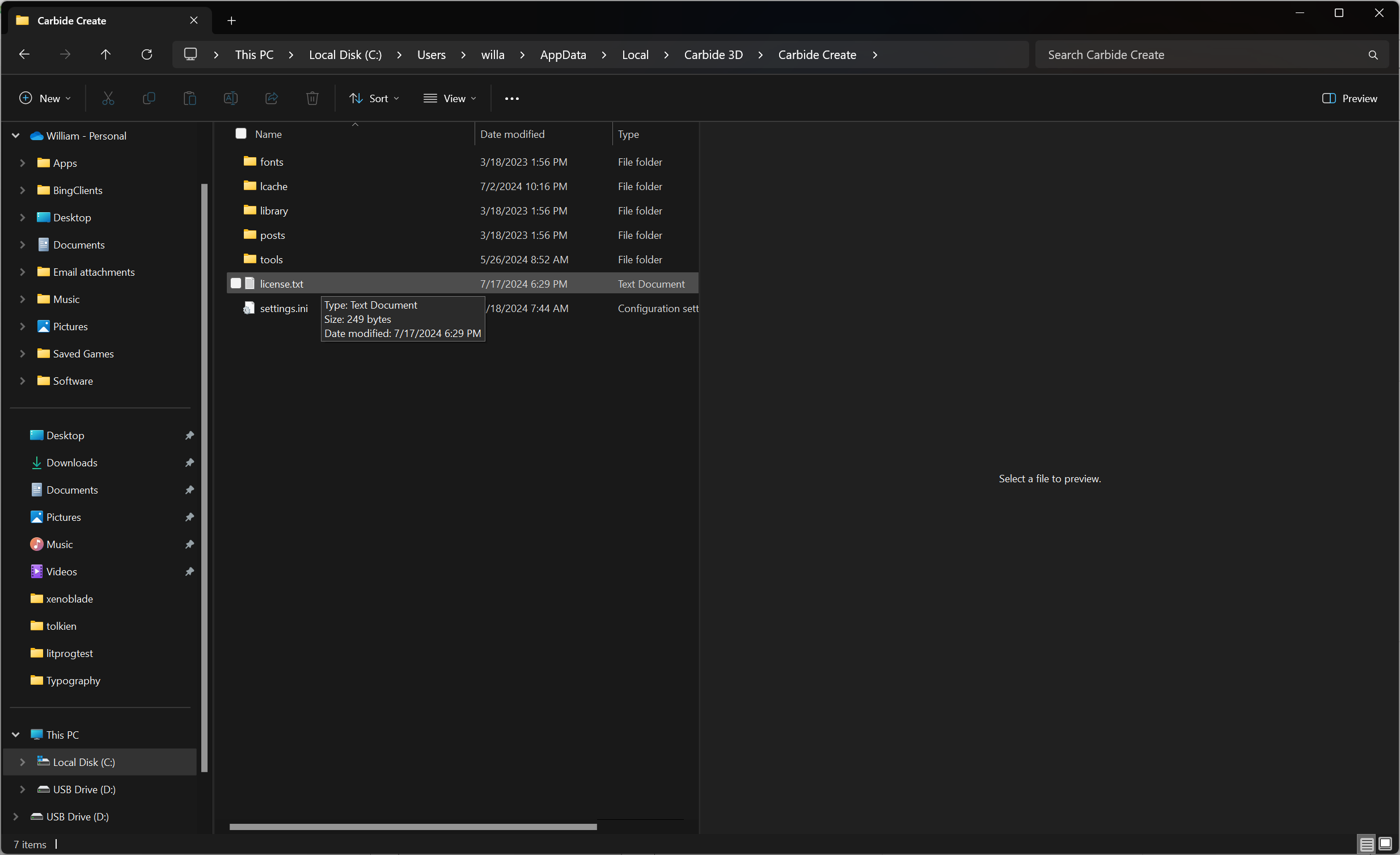Open Downloads in quick access
The width and height of the screenshot is (1400, 855).
[x=71, y=463]
